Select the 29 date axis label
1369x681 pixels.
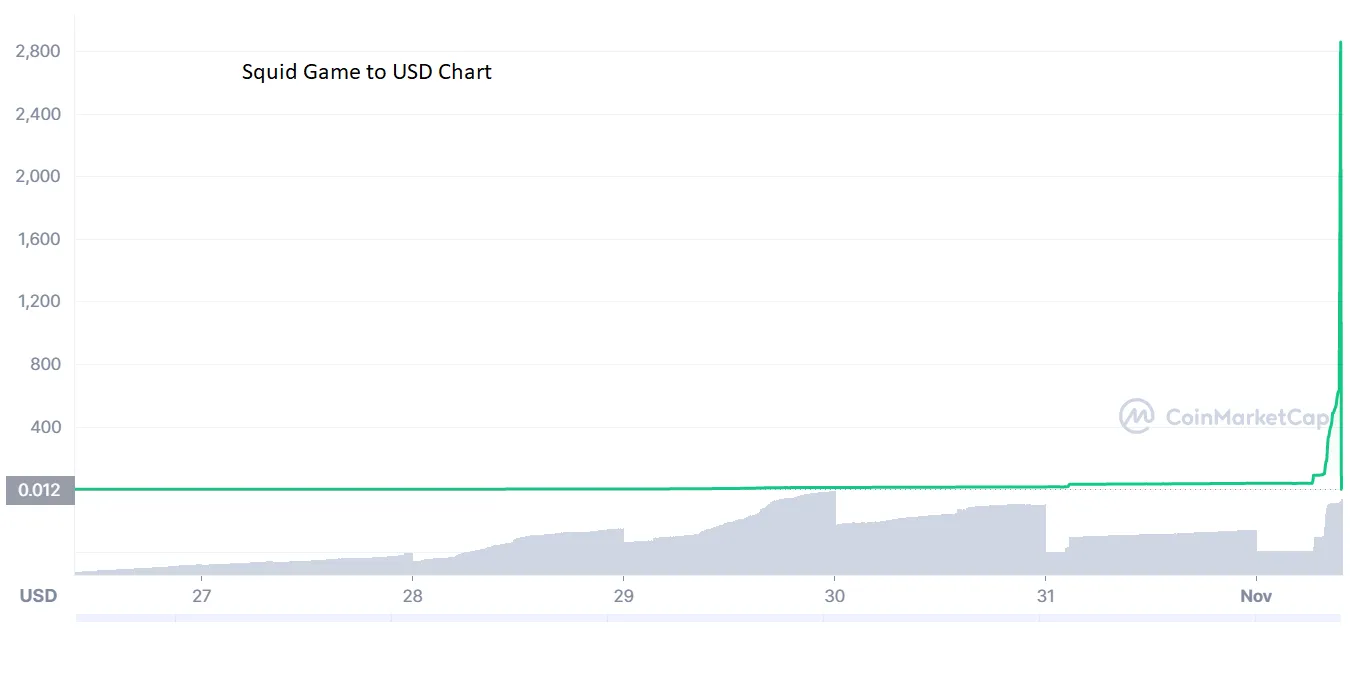[624, 595]
